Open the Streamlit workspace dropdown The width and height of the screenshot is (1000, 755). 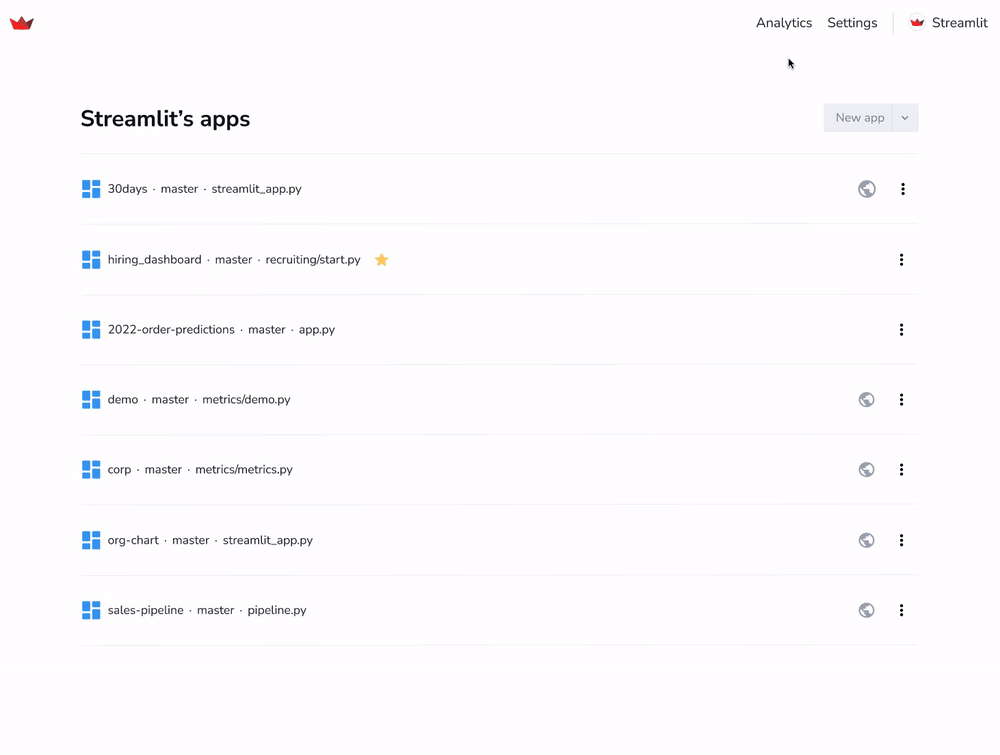947,22
